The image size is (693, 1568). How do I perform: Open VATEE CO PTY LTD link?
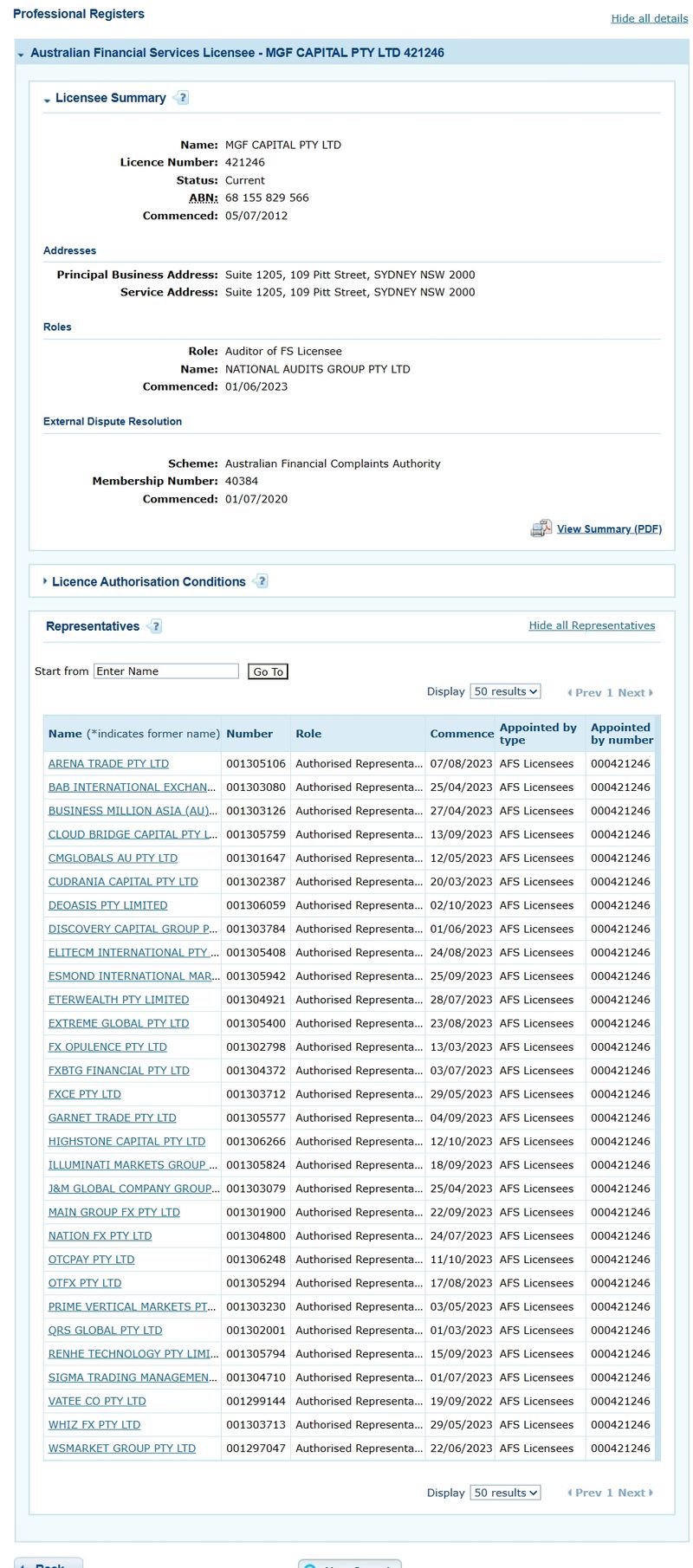click(x=97, y=1401)
